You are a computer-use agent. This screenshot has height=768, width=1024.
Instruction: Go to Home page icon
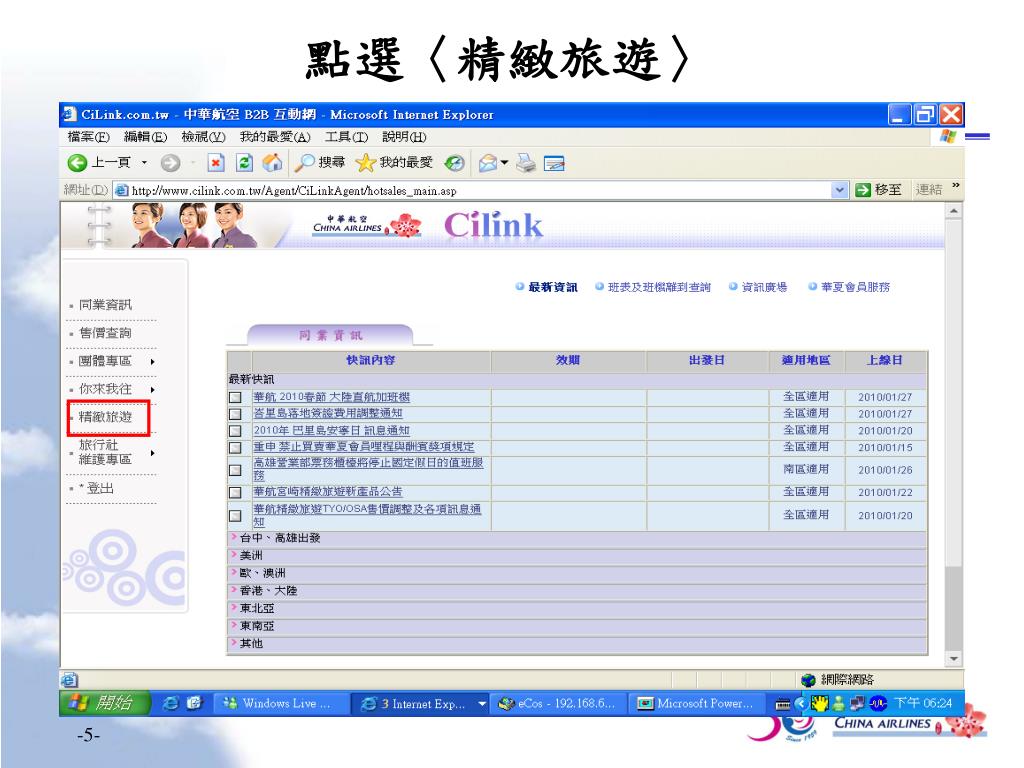pos(272,163)
